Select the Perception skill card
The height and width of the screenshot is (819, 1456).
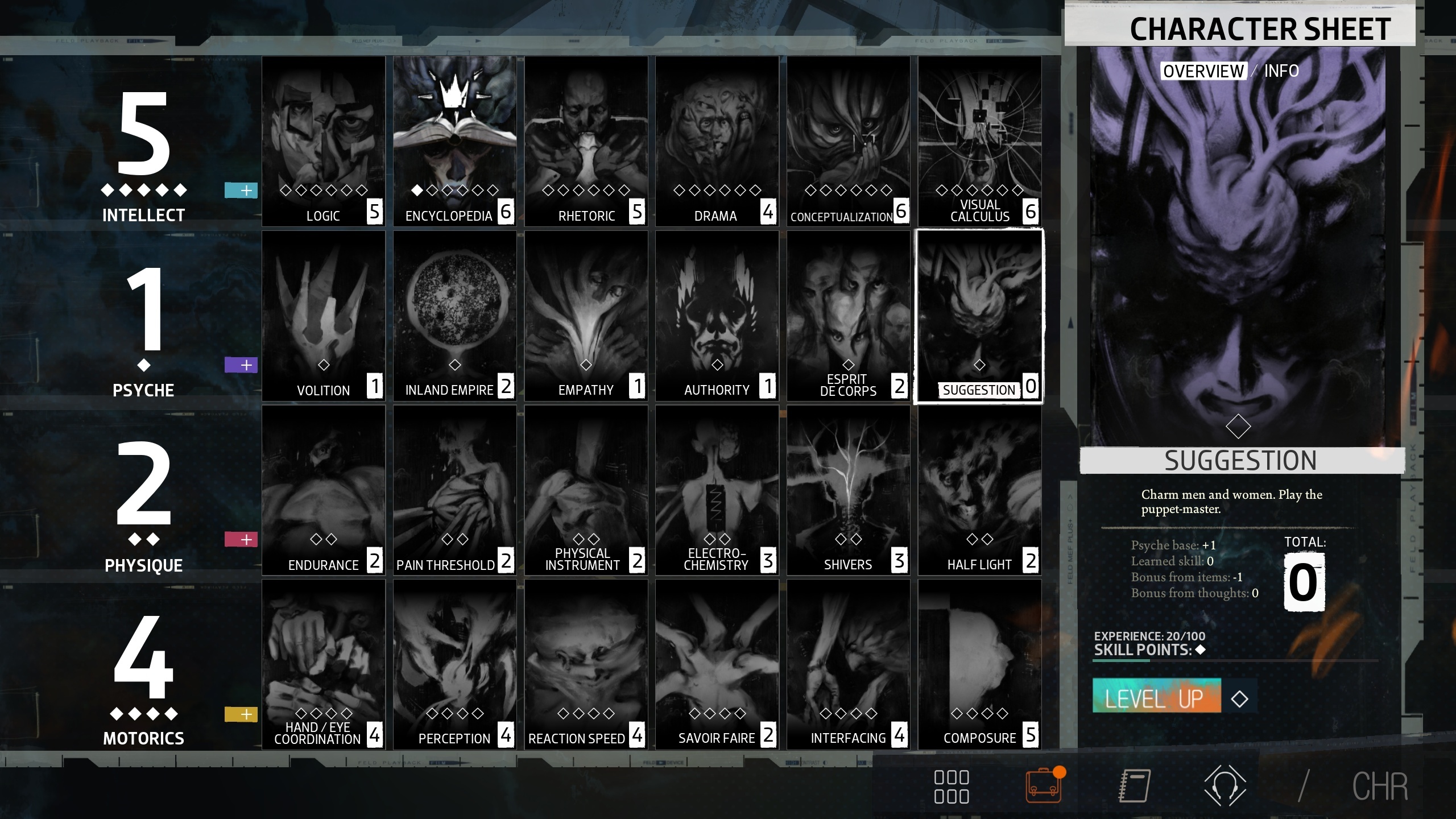(x=455, y=665)
